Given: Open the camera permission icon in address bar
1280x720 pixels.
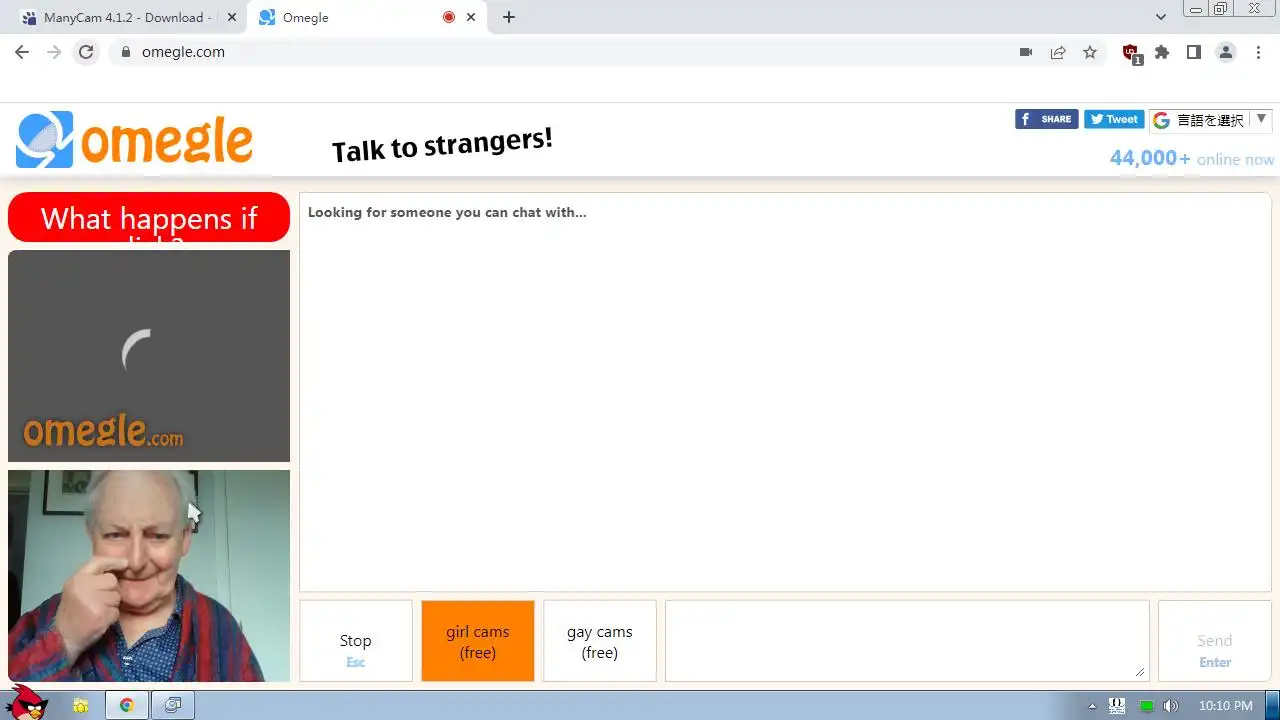Looking at the screenshot, I should 1026,52.
